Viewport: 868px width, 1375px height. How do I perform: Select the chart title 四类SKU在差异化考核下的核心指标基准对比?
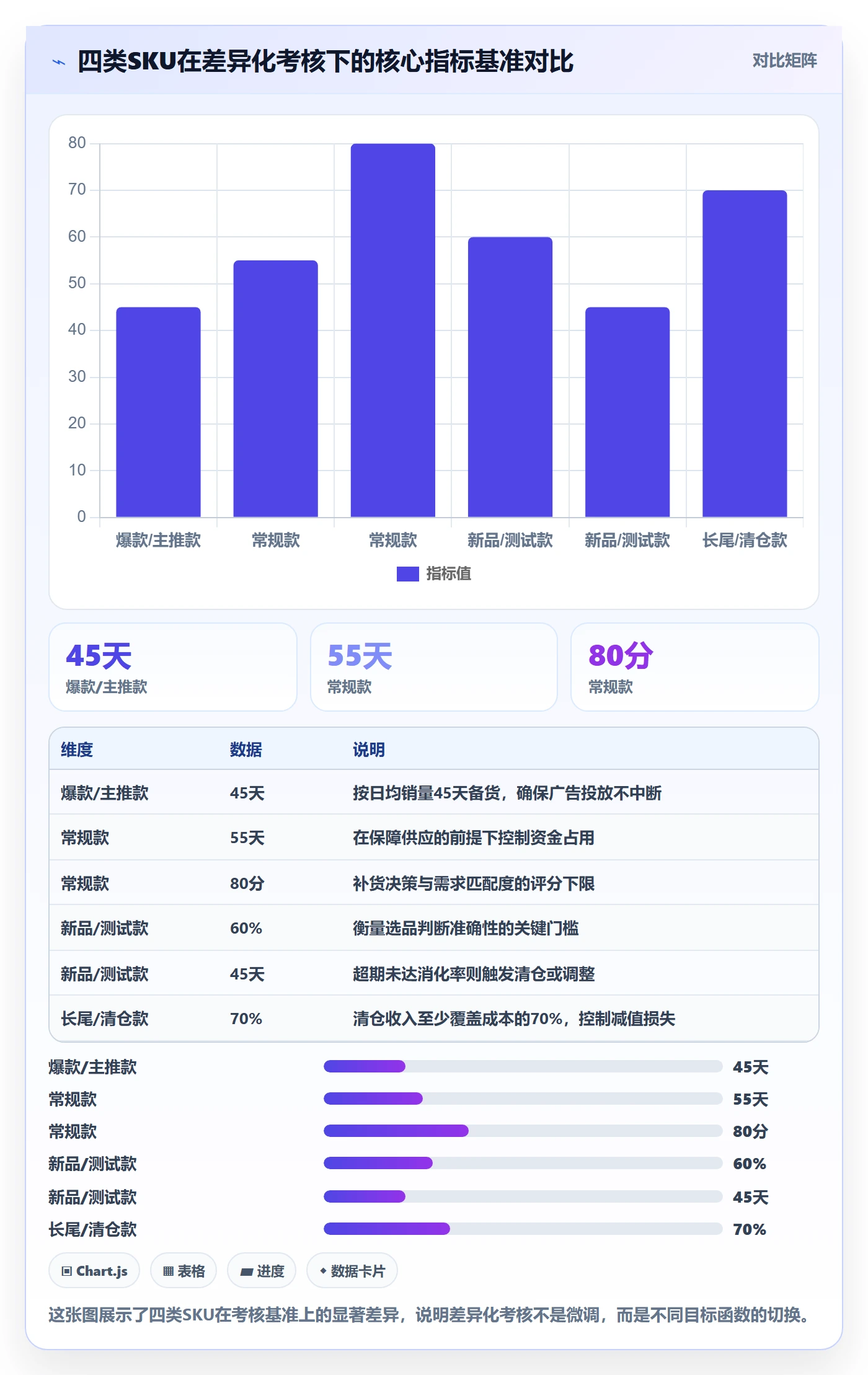tap(325, 61)
